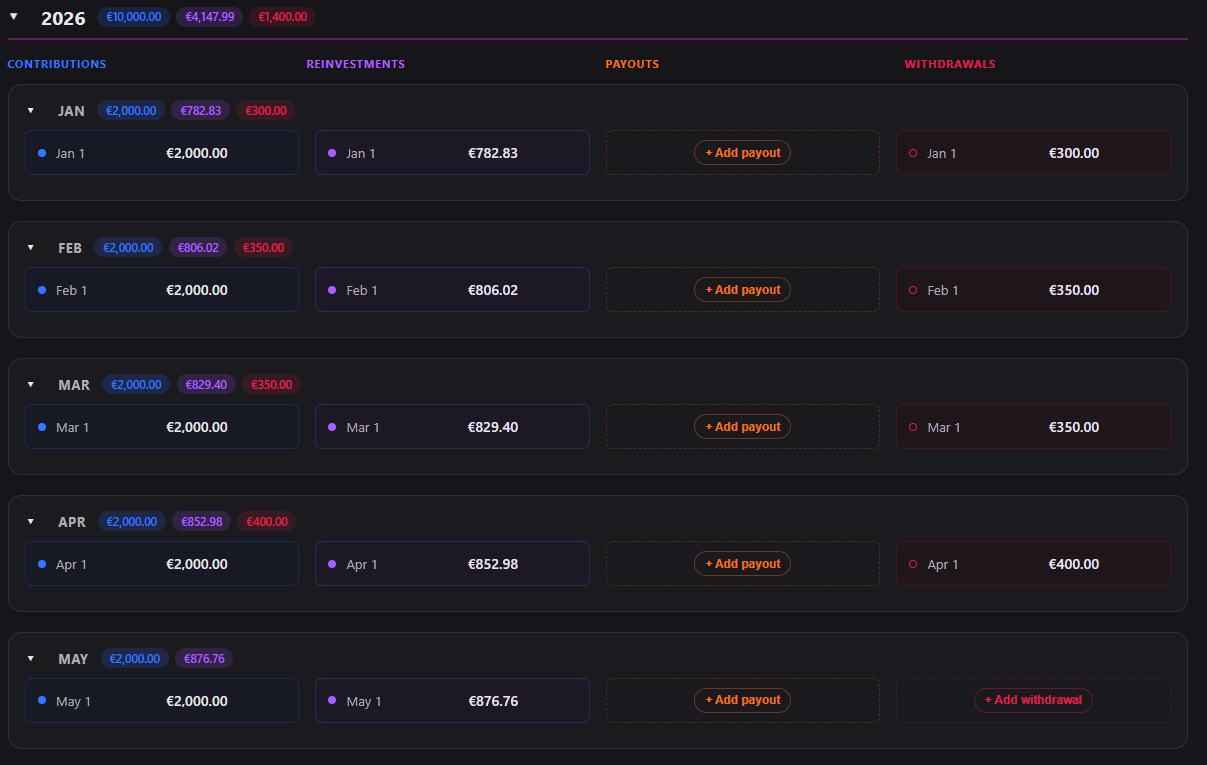Viewport: 1207px width, 765px height.
Task: Collapse the MAY month group
Action: (x=31, y=658)
